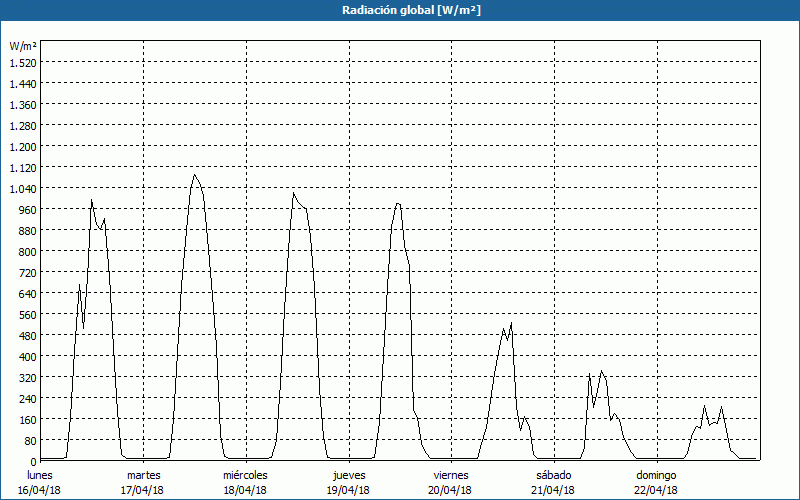This screenshot has height=500, width=800.
Task: Click the "Radiación global [W/m²]" chart title
Action: pyautogui.click(x=400, y=10)
